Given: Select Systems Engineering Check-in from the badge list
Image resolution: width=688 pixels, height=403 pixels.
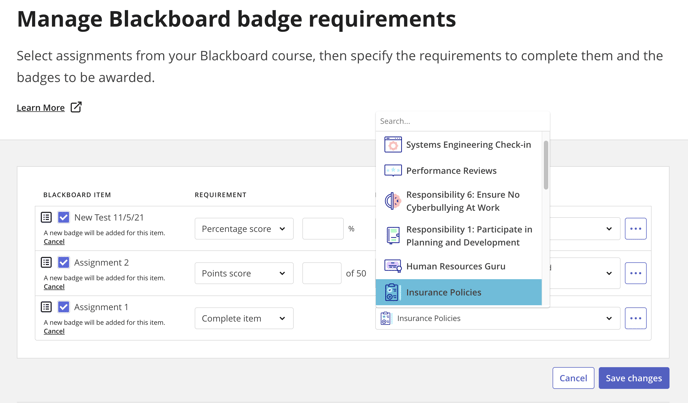Looking at the screenshot, I should [x=459, y=144].
